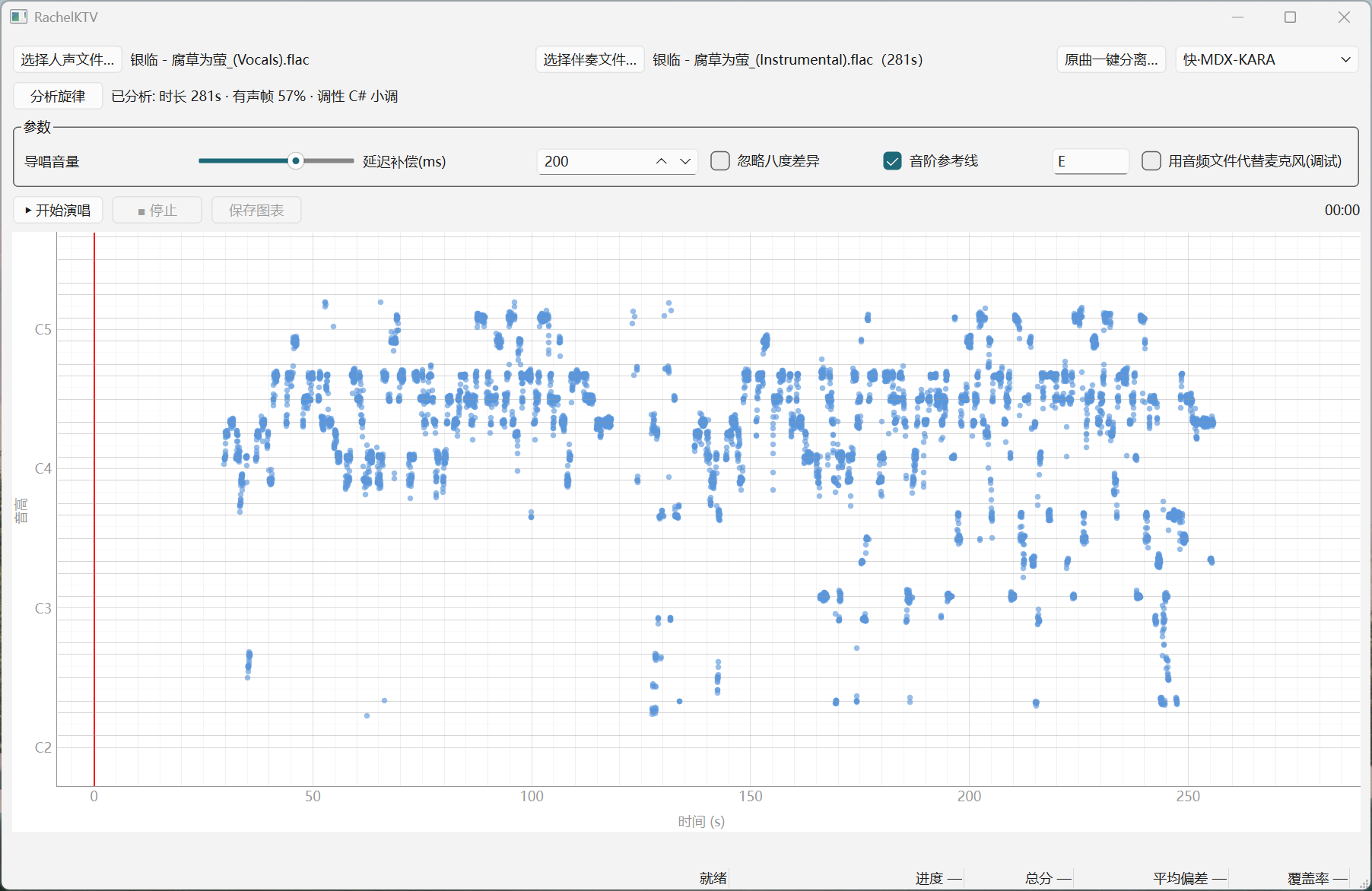The image size is (1372, 891).
Task: Click 保存图表 button
Action: (256, 210)
